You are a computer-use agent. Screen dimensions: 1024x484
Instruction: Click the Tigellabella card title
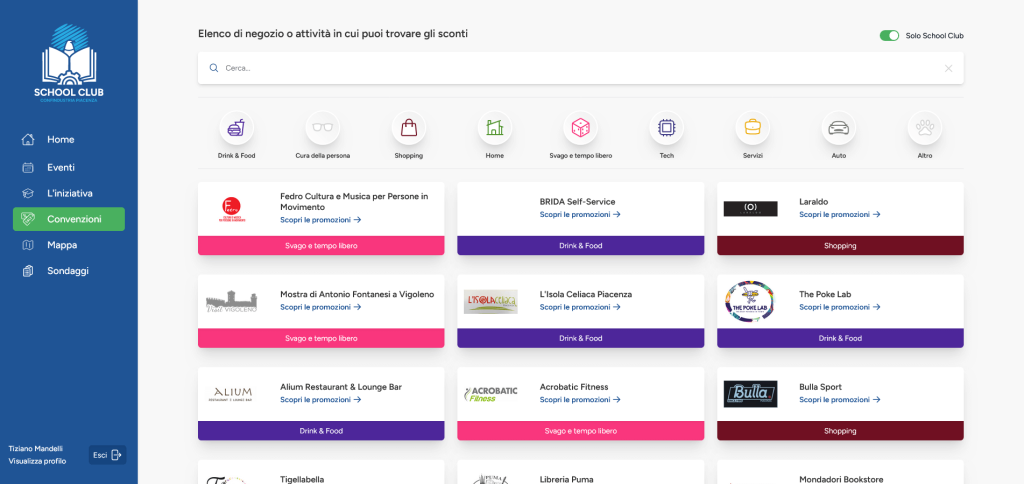point(302,479)
